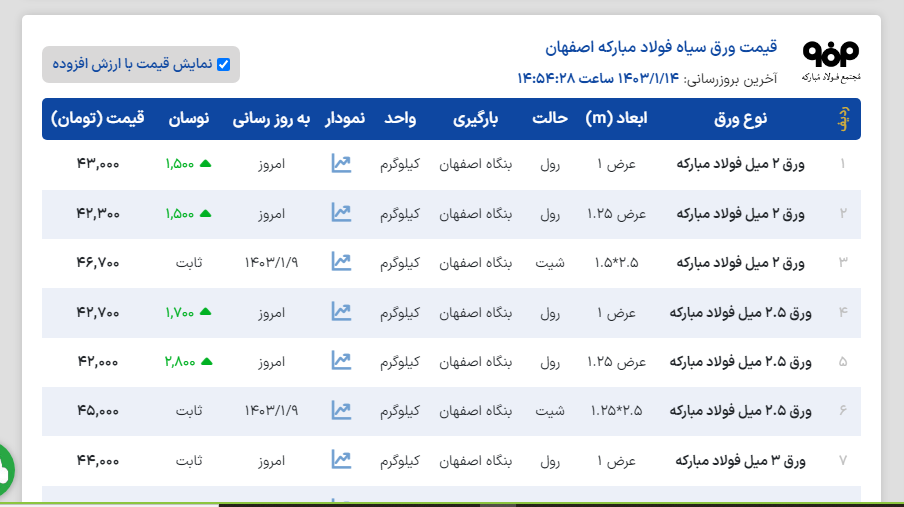Image resolution: width=904 pixels, height=507 pixels.
Task: Open ورق ۳ میل فولاد مبارکه link
Action: pos(741,460)
